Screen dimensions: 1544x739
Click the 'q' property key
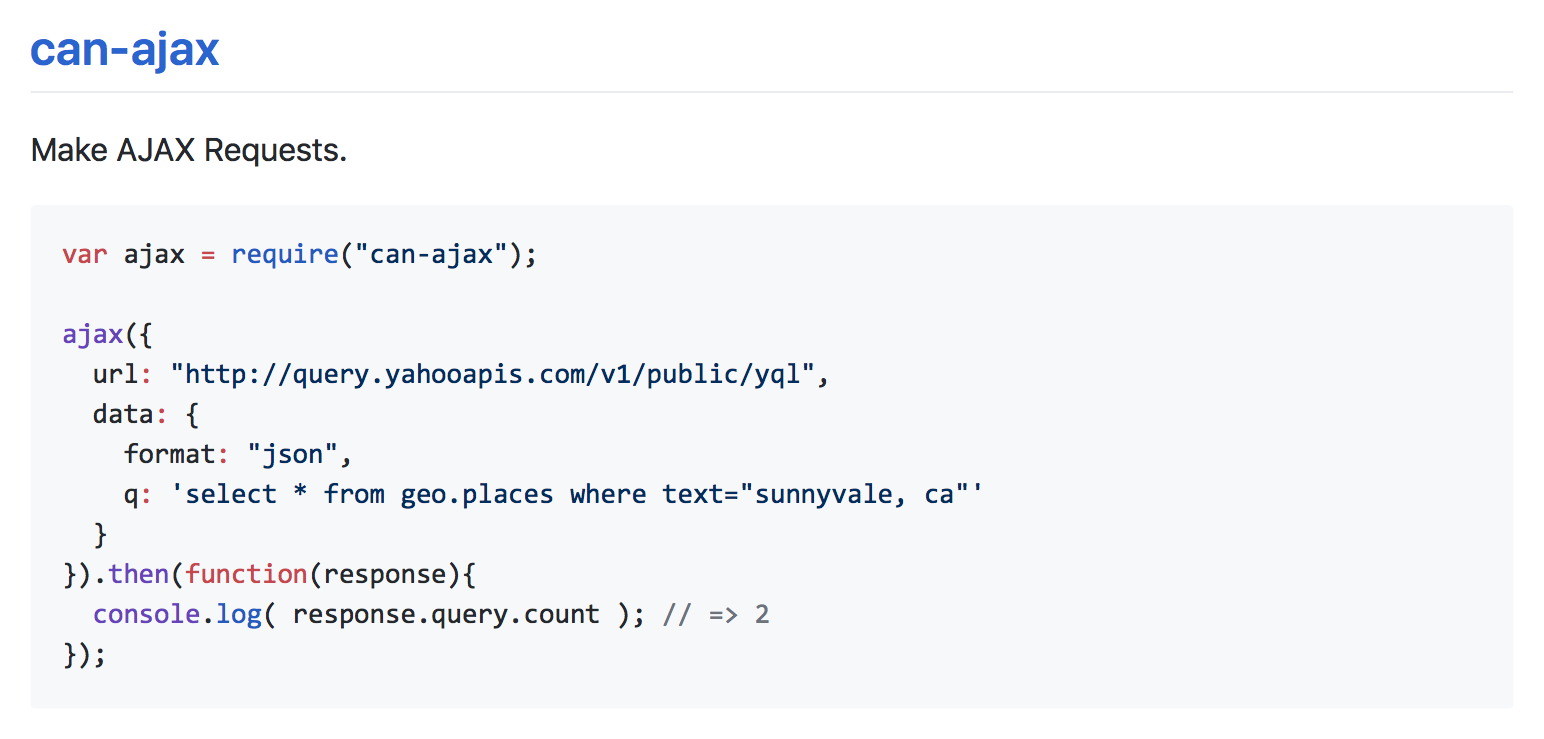[131, 495]
